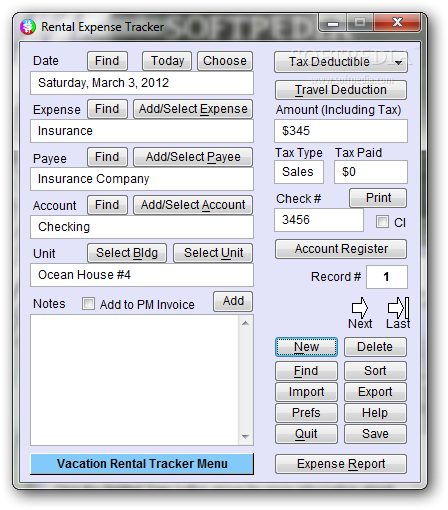The height and width of the screenshot is (510, 448).
Task: Open the Expense Report
Action: pyautogui.click(x=341, y=464)
